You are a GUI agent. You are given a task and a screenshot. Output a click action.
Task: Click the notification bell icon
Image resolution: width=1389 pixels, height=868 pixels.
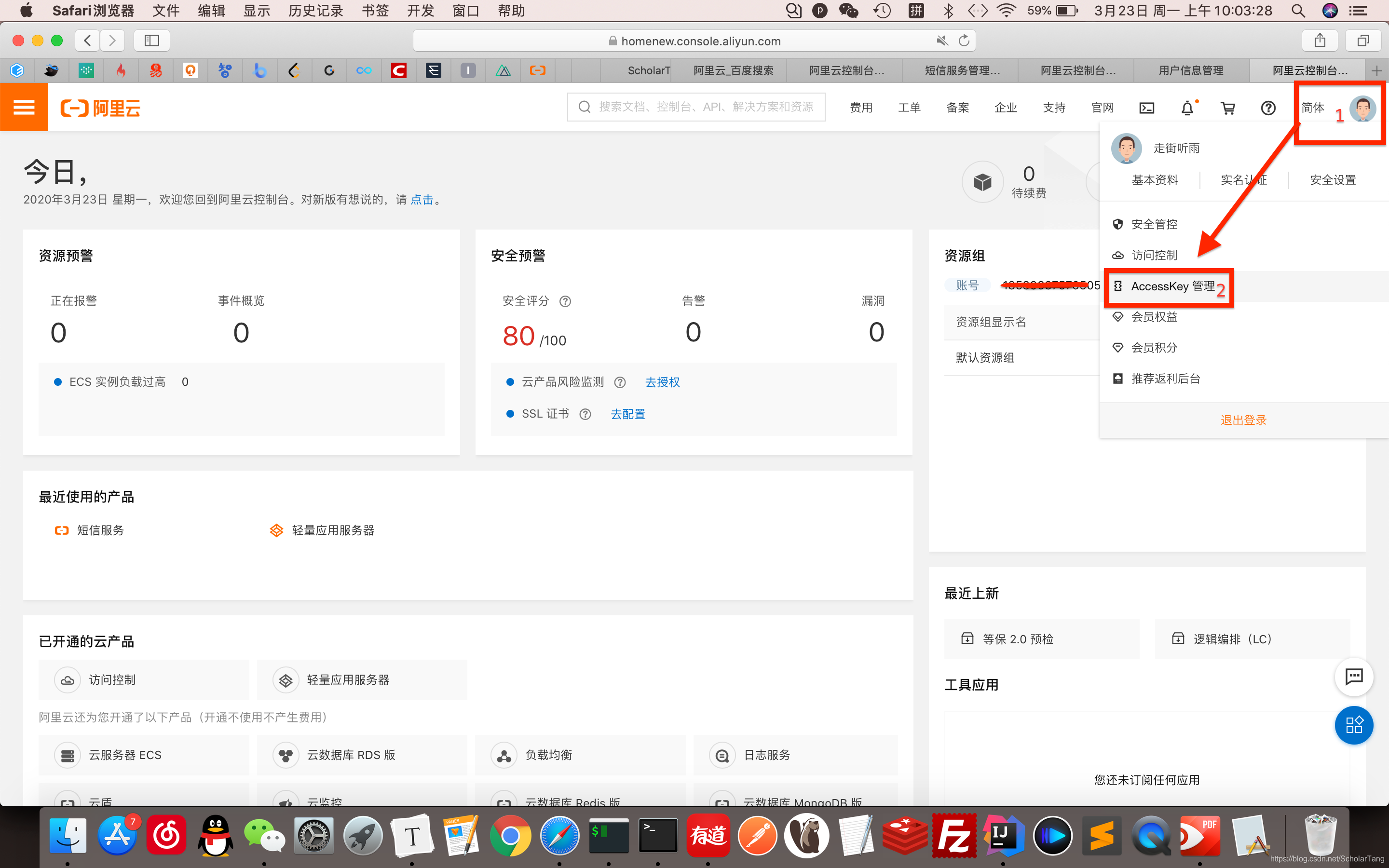click(1187, 108)
